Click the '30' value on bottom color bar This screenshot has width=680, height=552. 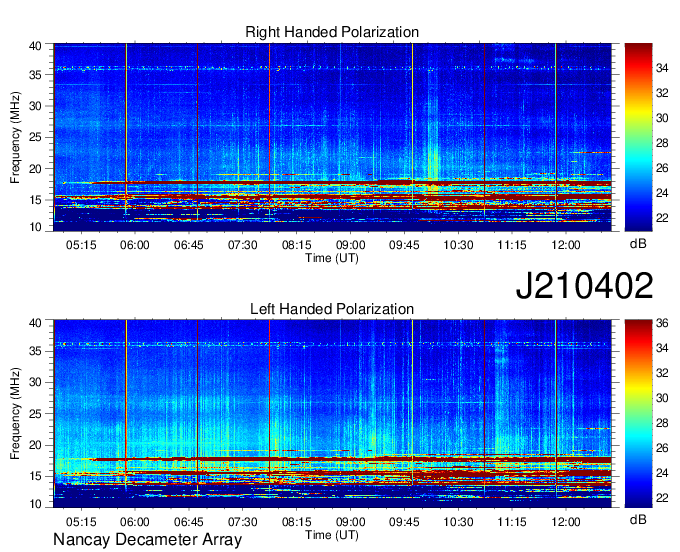[x=662, y=398]
